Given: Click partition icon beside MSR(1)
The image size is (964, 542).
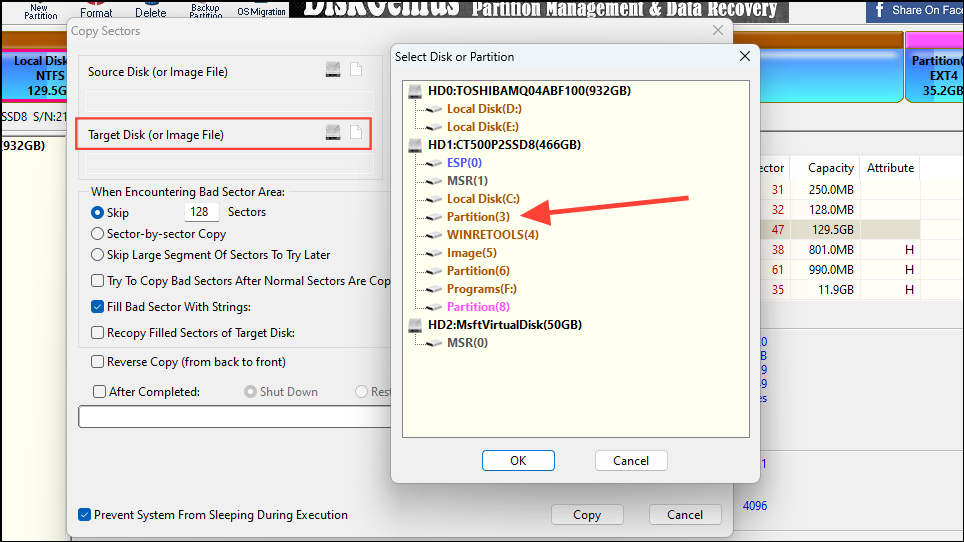Looking at the screenshot, I should pos(434,181).
